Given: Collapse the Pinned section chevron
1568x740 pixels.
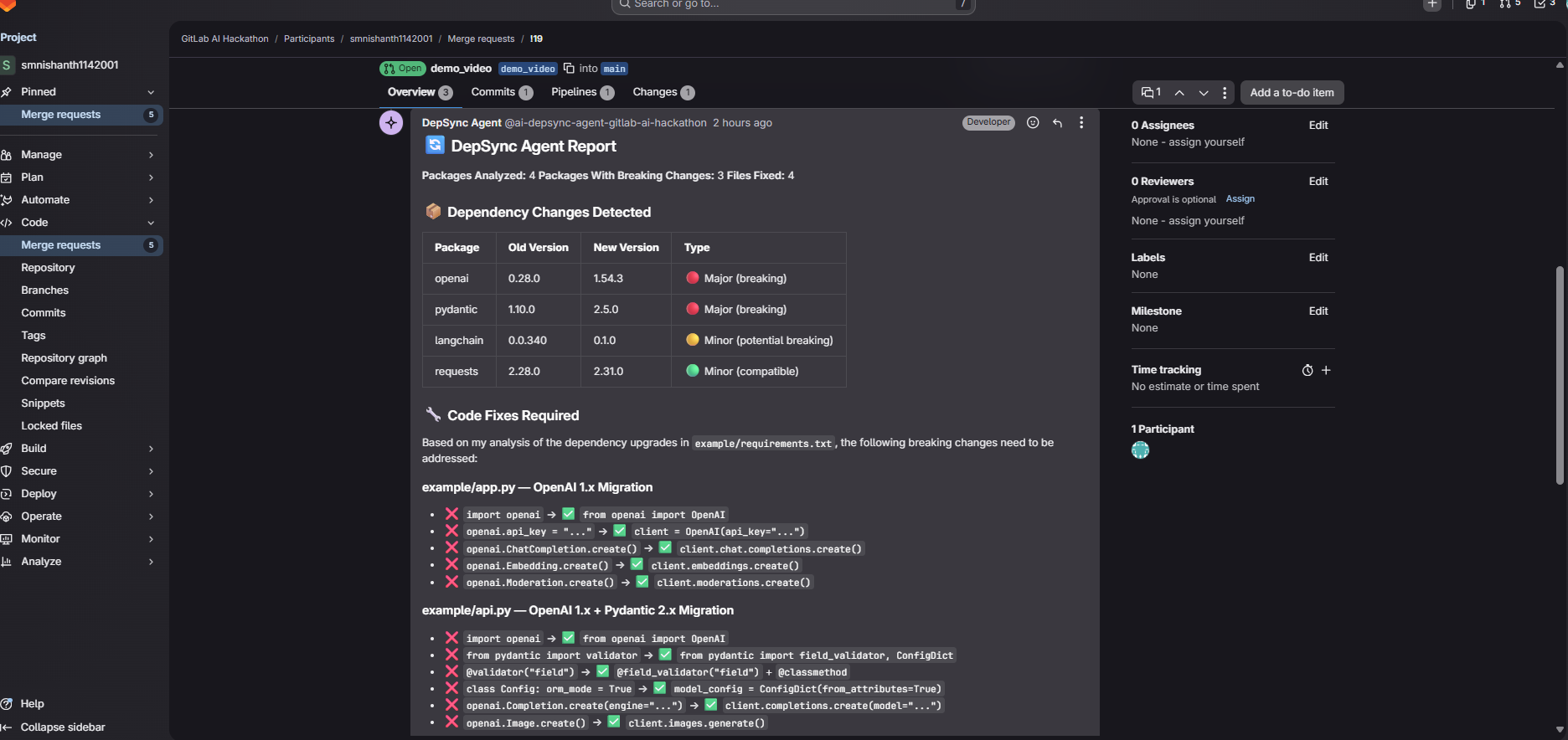Looking at the screenshot, I should coord(151,92).
